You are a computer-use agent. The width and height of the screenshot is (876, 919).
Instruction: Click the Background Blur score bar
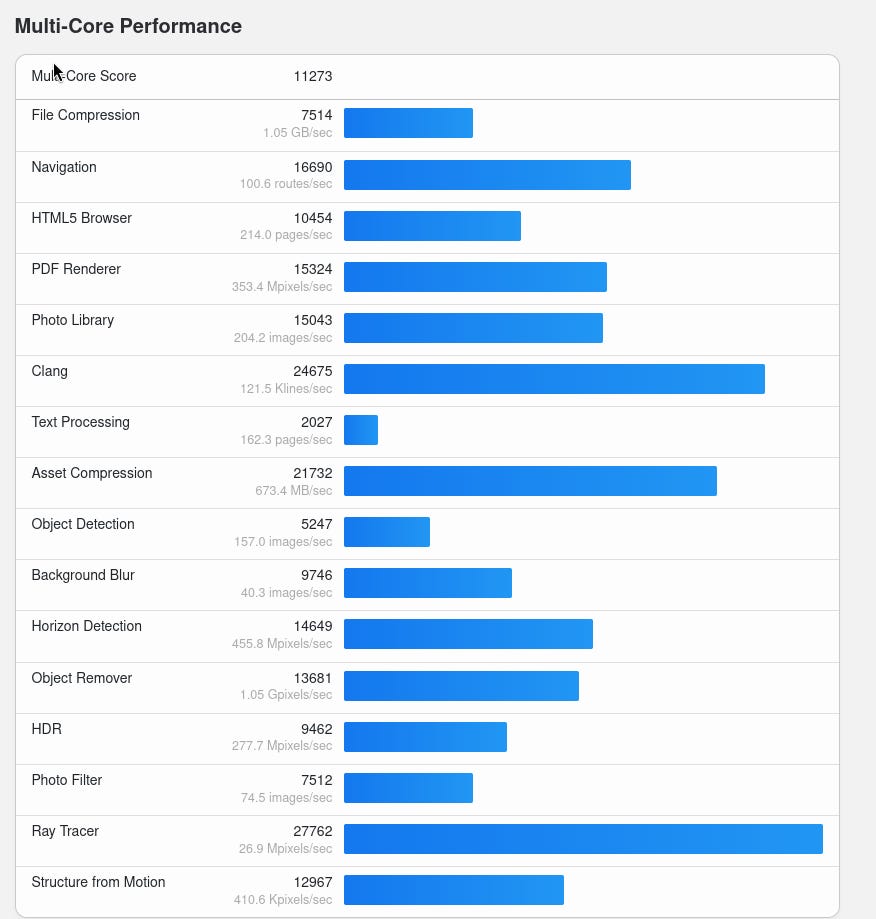point(428,583)
